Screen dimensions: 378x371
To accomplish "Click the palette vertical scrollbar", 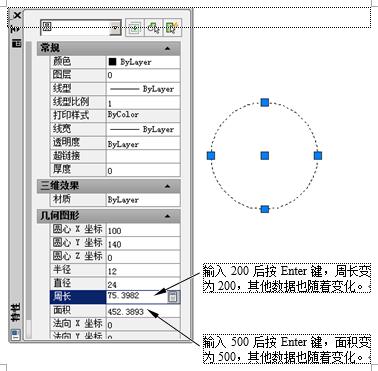I will click(x=29, y=189).
